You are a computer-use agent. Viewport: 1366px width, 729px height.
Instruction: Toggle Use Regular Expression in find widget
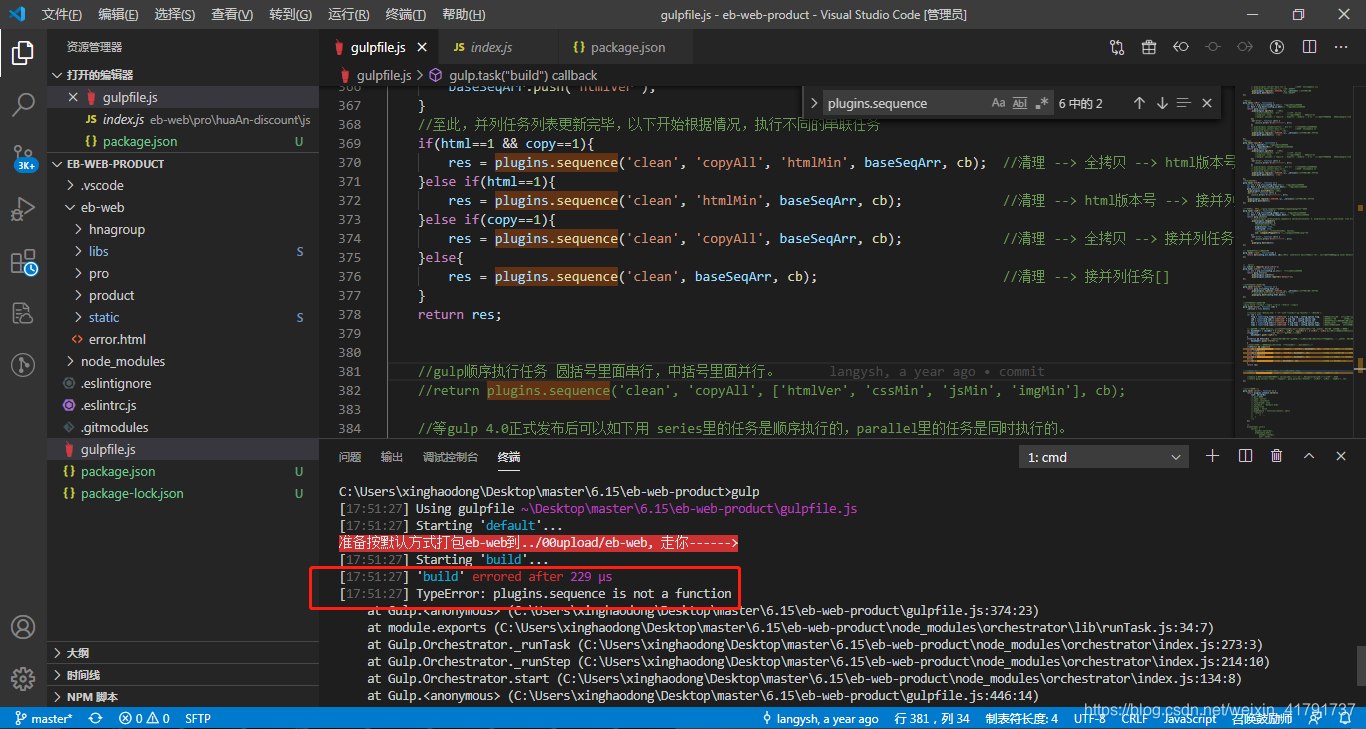coord(1042,103)
